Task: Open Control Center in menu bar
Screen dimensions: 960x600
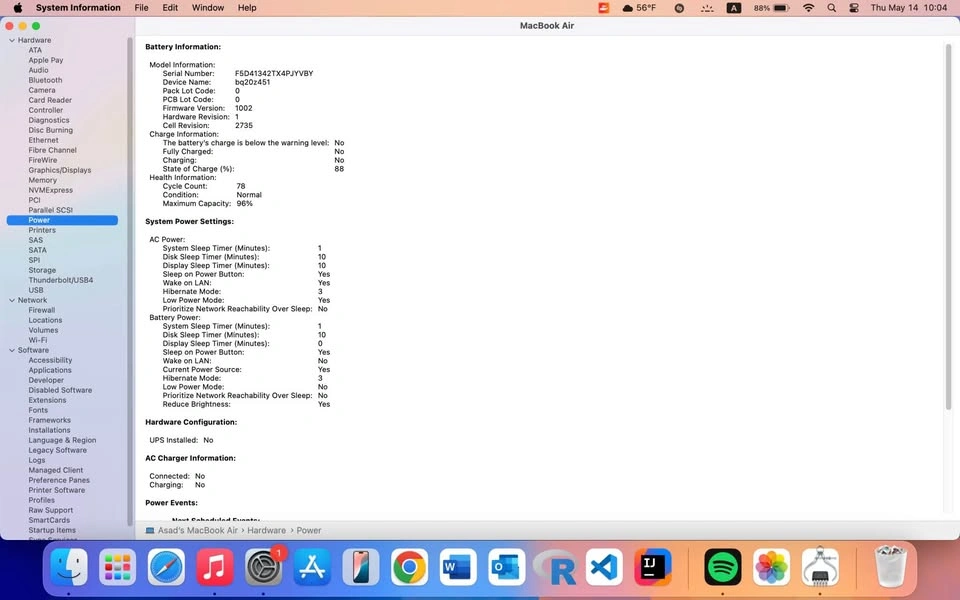Action: coord(854,8)
